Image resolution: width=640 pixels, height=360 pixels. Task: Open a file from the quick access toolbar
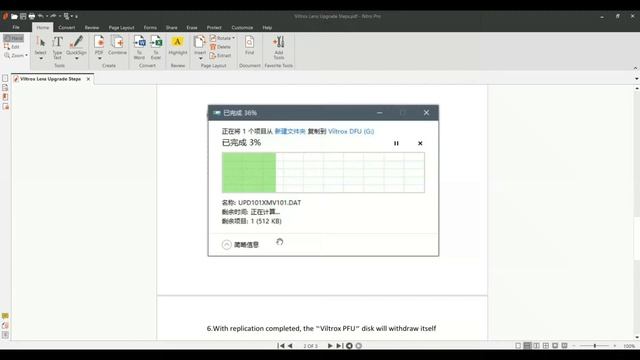pyautogui.click(x=14, y=16)
